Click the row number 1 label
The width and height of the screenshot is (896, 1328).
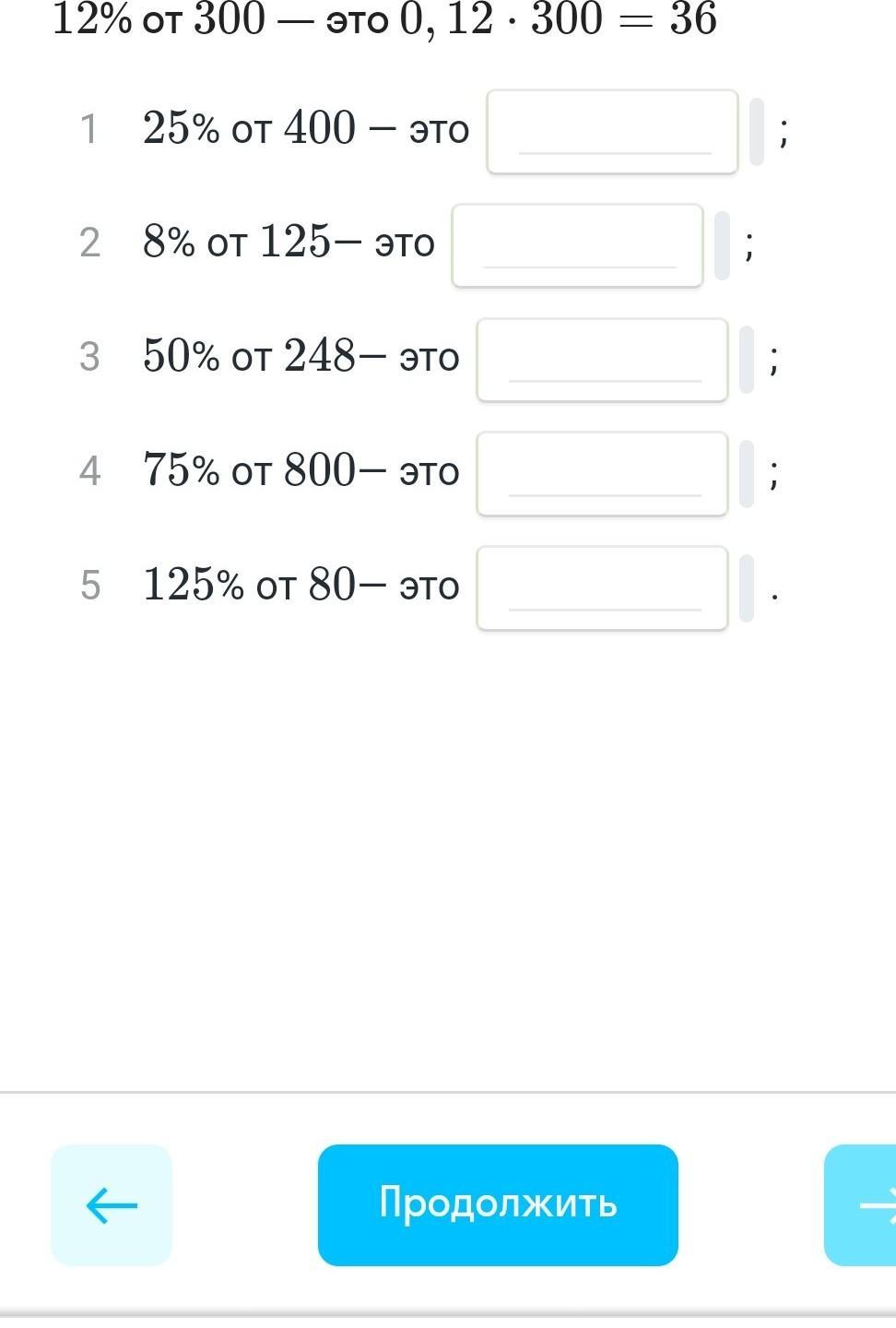88,129
